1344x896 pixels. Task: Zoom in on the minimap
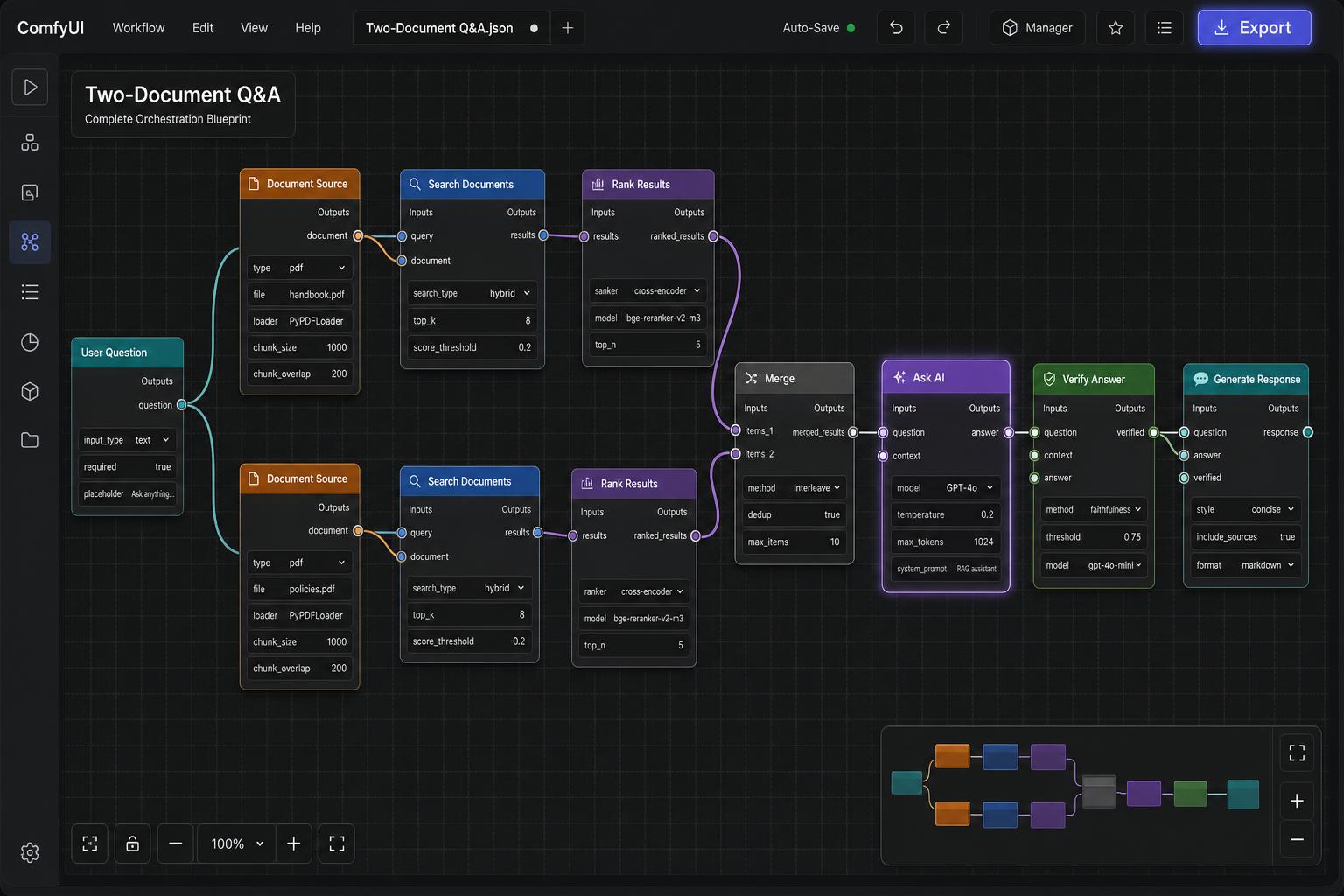[1297, 801]
